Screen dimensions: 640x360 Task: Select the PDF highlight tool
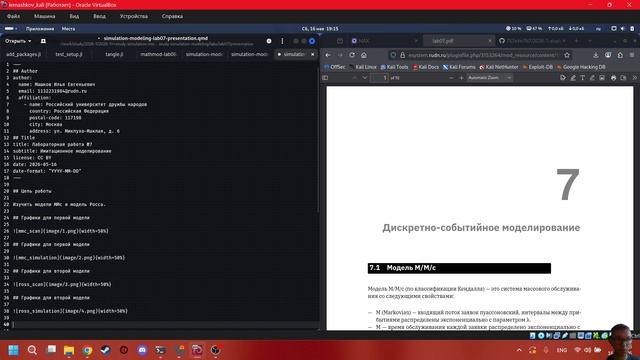(573, 78)
